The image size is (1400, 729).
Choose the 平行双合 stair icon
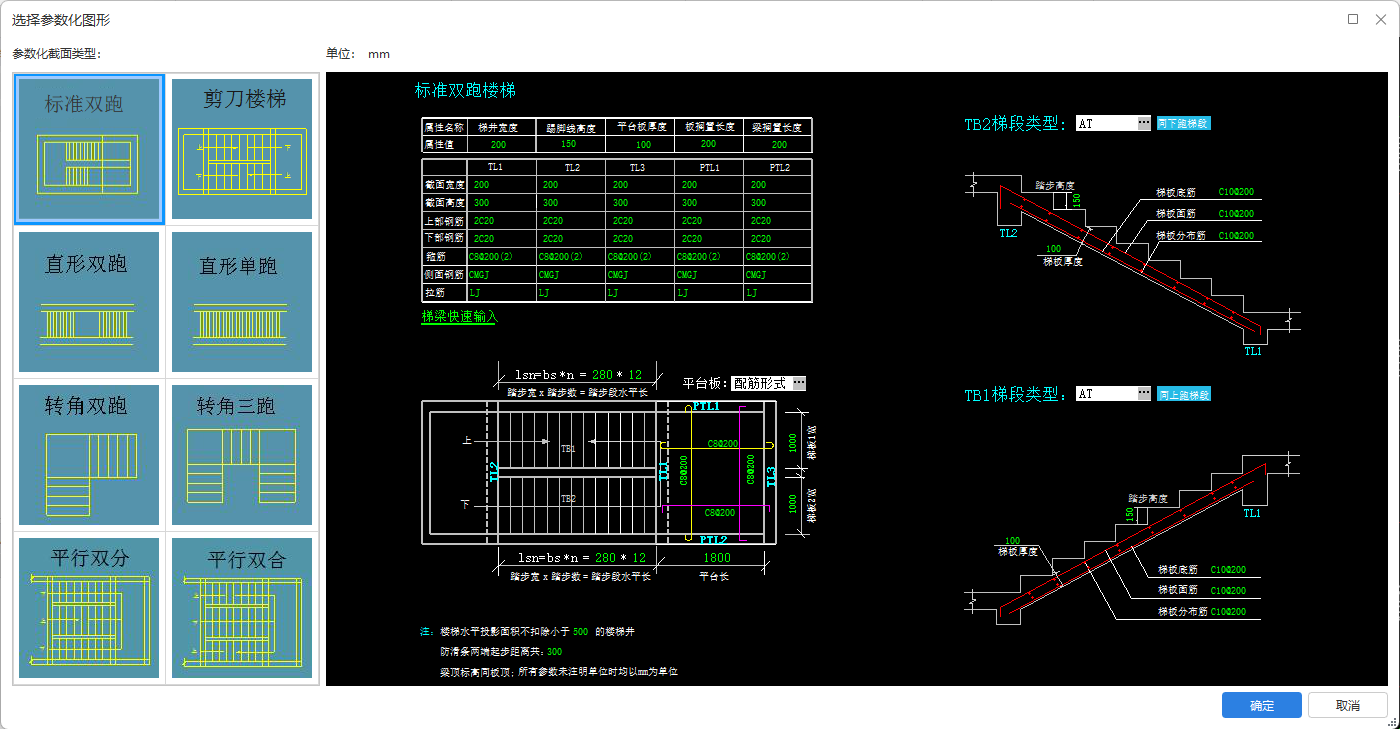(242, 608)
